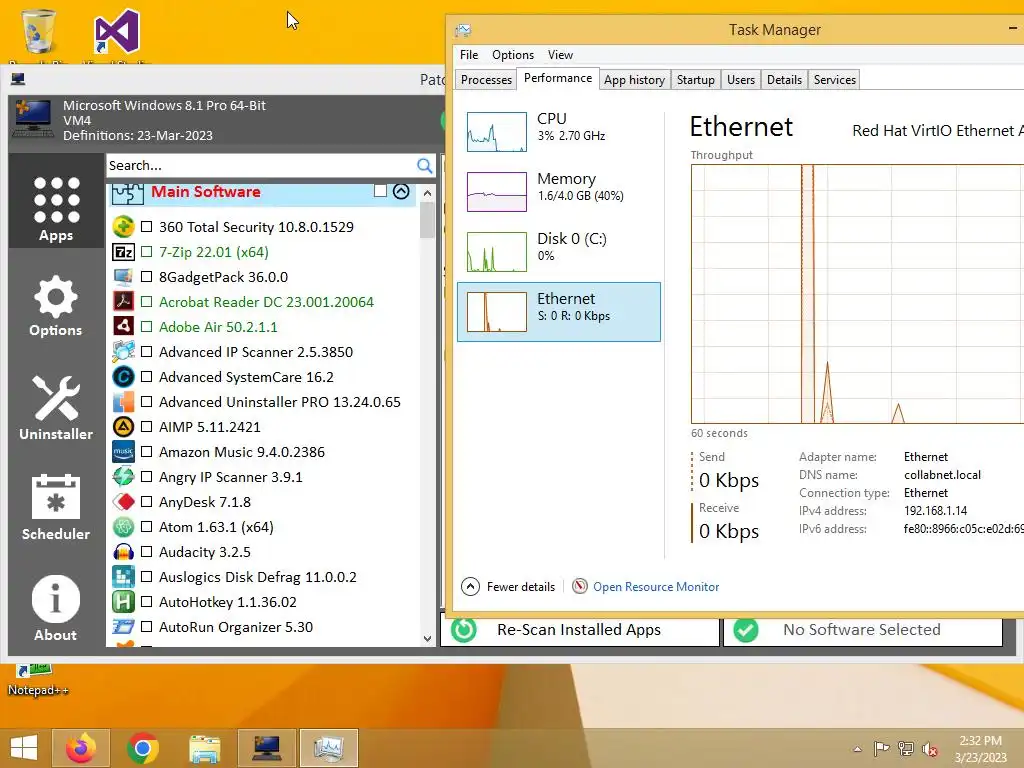Click the AnyDesk app icon
Screen dimensions: 1024x768
pyautogui.click(x=123, y=502)
